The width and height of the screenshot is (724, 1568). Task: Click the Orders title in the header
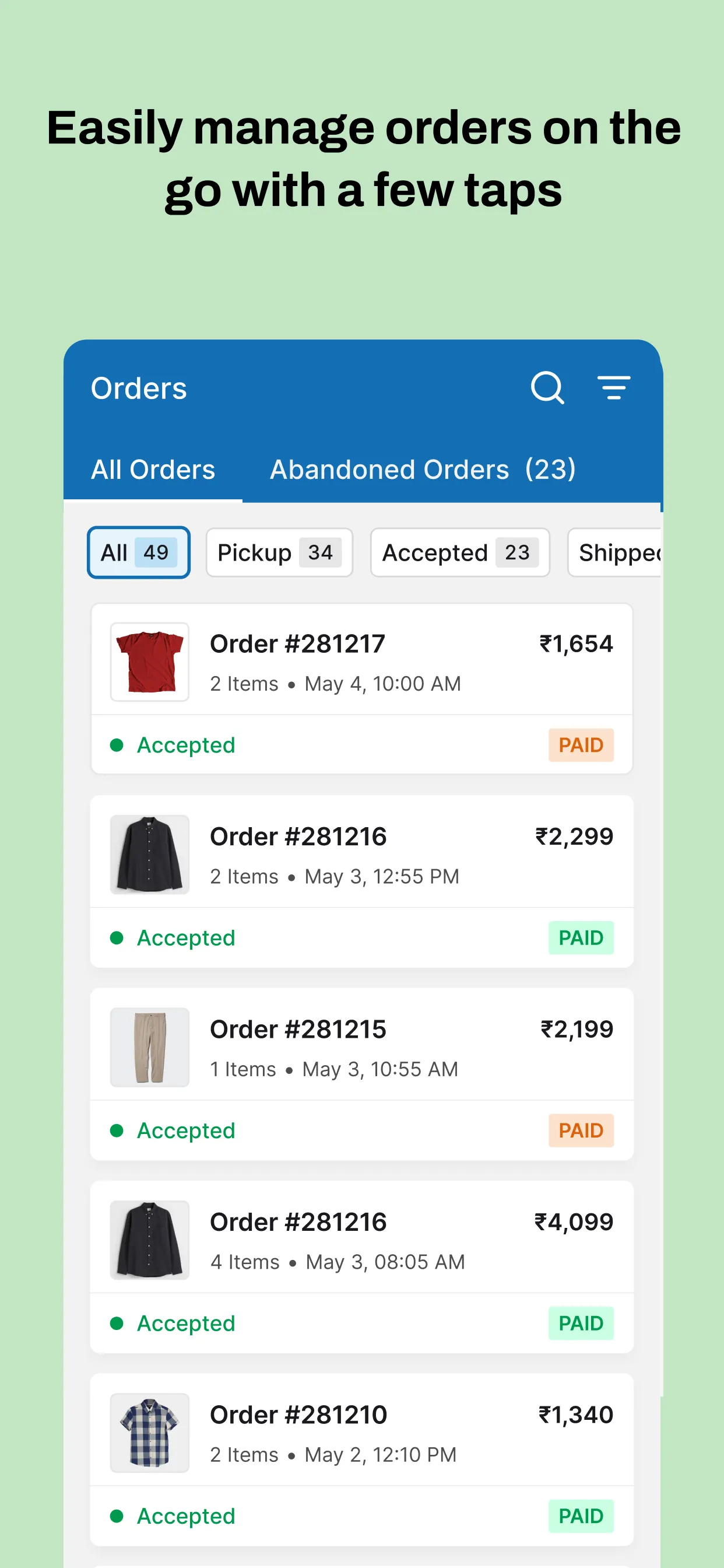pos(139,388)
